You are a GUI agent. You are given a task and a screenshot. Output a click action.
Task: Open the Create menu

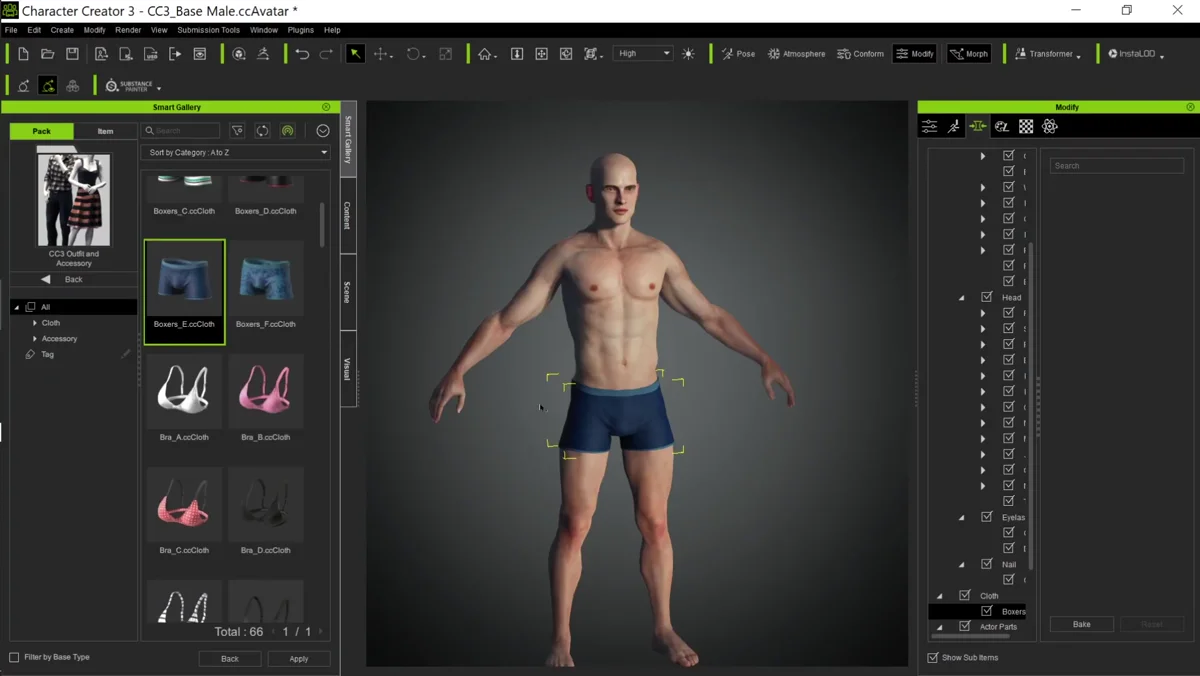tap(62, 30)
